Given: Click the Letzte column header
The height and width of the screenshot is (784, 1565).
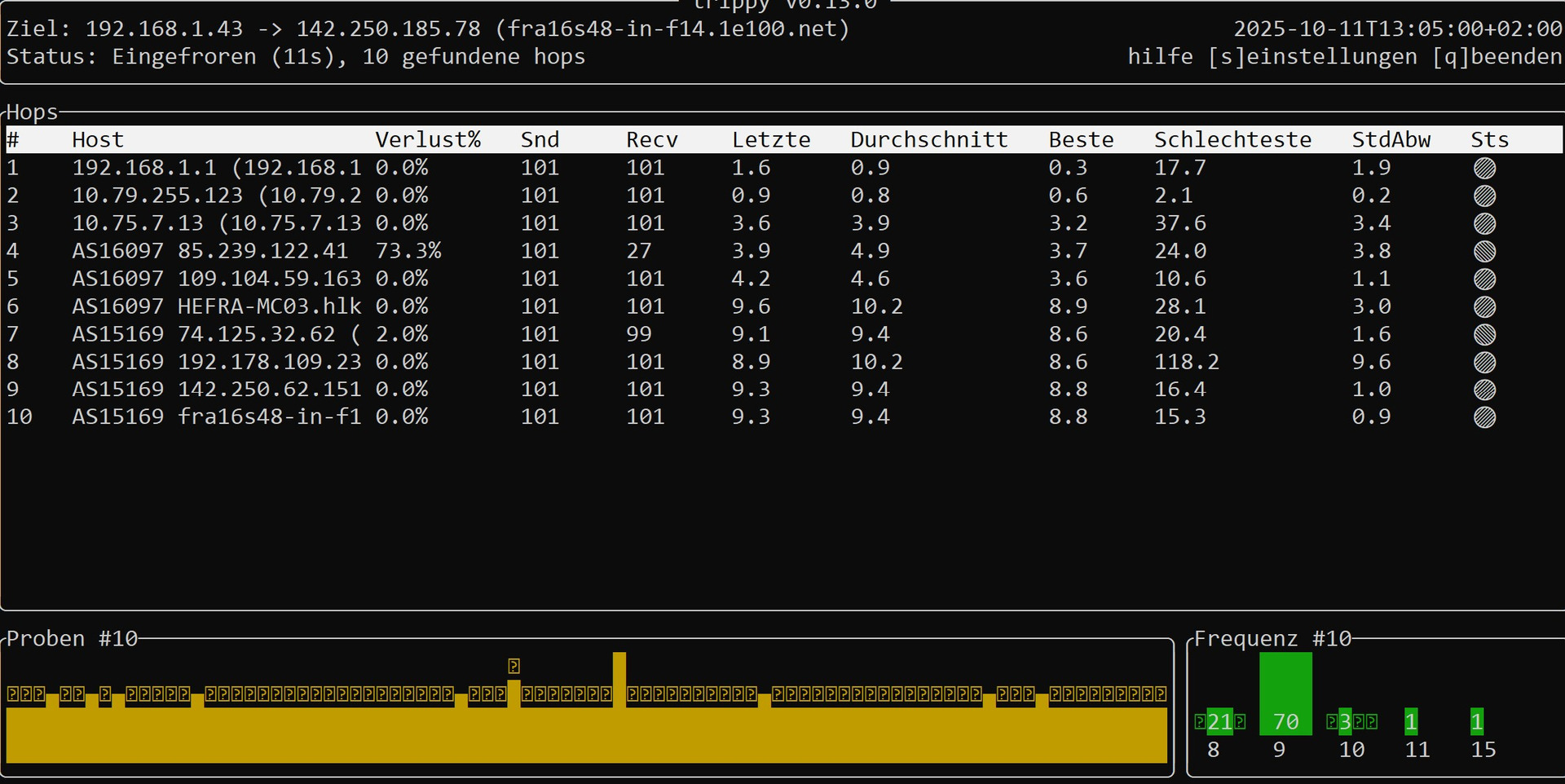Looking at the screenshot, I should [x=771, y=139].
